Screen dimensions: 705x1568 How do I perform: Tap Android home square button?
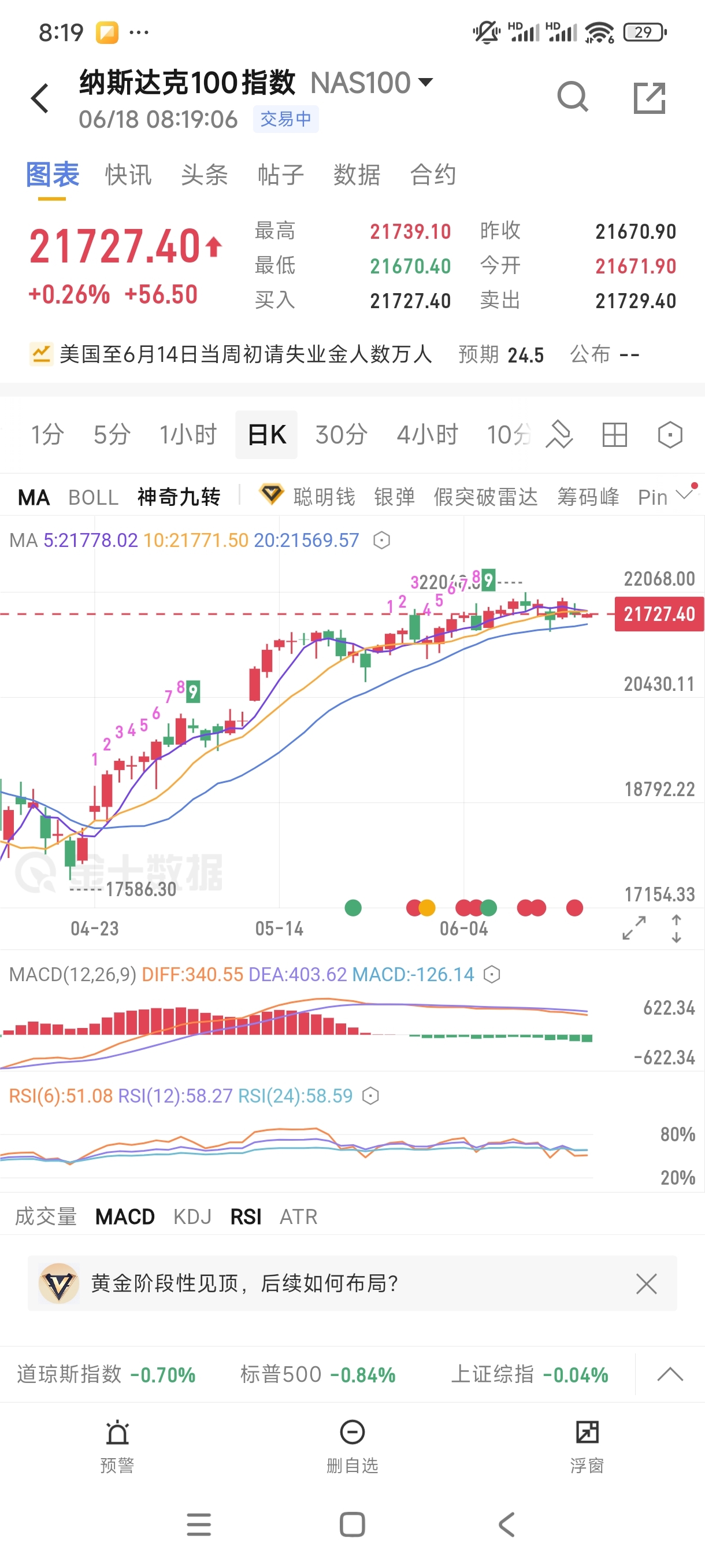tap(352, 1525)
